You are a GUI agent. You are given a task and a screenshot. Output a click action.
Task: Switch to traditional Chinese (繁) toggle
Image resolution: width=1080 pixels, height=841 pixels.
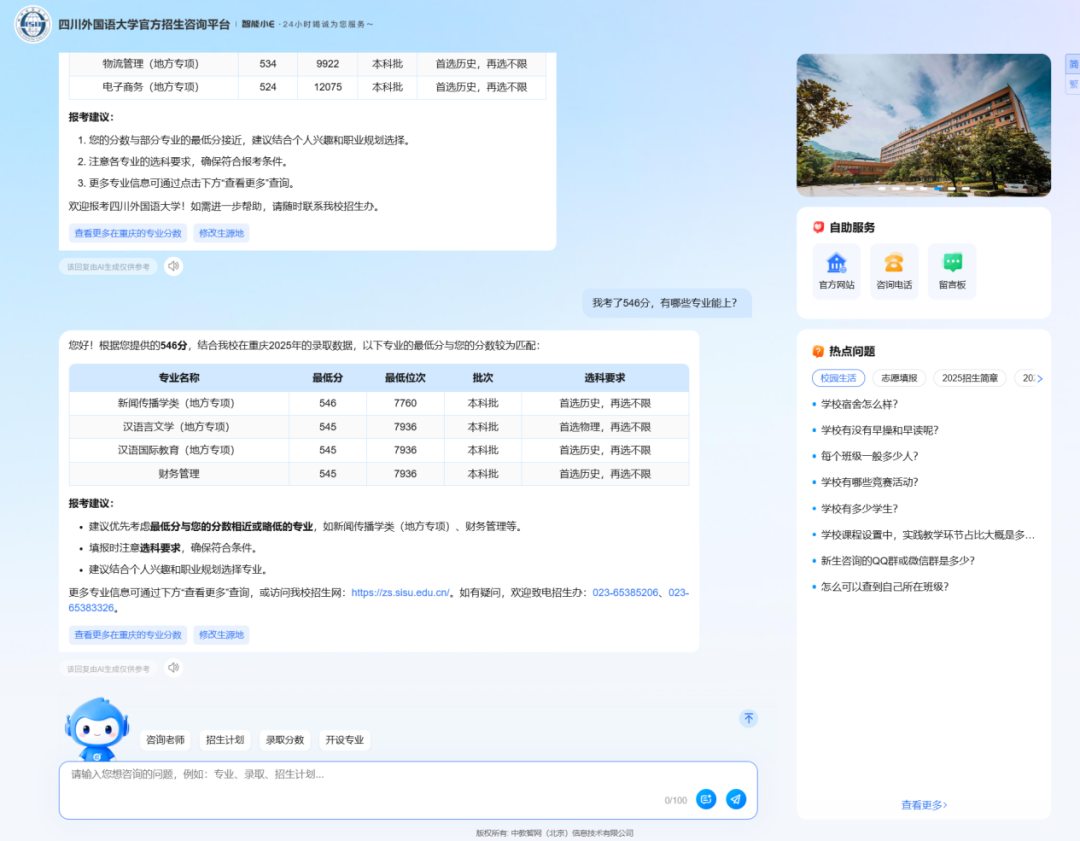point(1073,84)
